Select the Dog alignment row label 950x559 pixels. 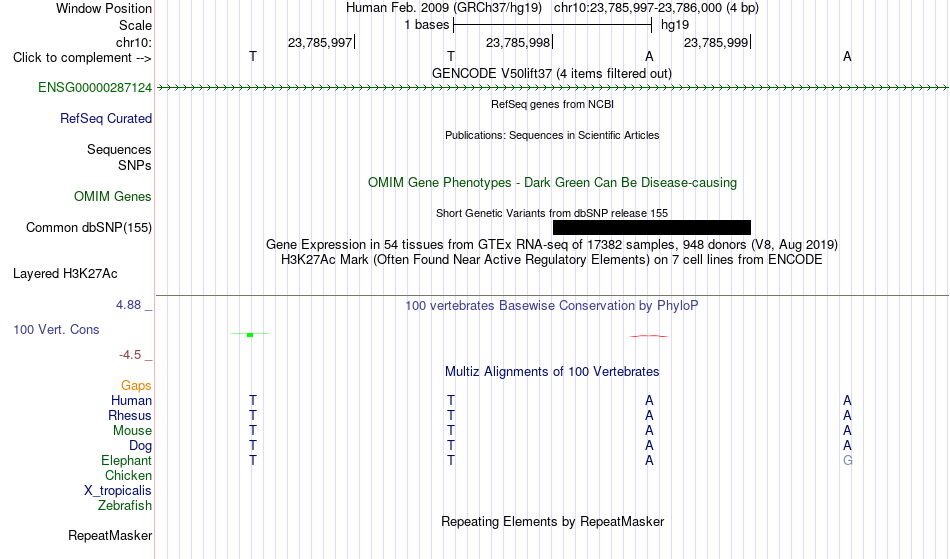tap(141, 446)
